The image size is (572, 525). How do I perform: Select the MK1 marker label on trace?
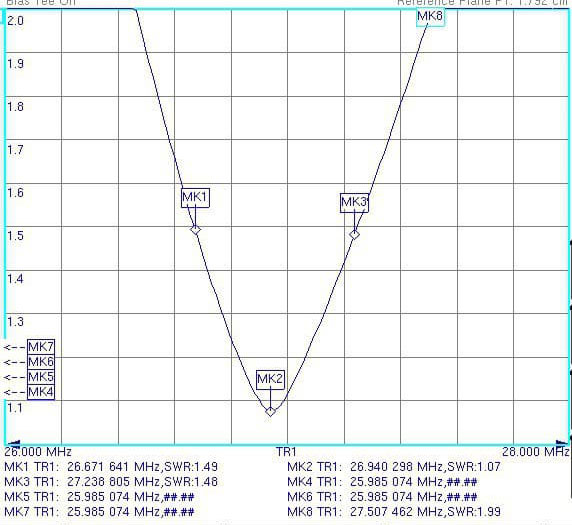[196, 197]
